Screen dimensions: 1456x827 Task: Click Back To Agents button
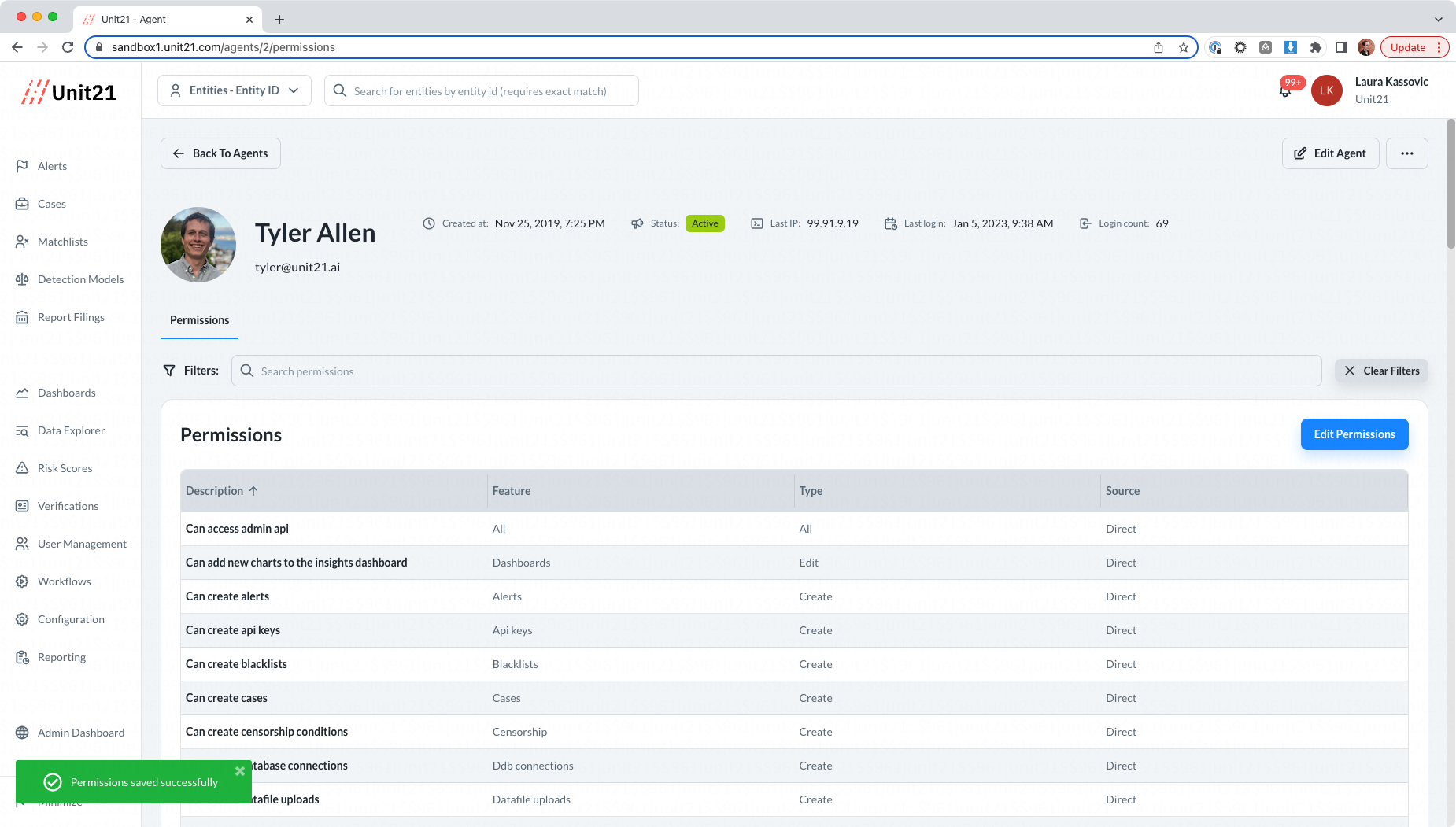coord(220,153)
